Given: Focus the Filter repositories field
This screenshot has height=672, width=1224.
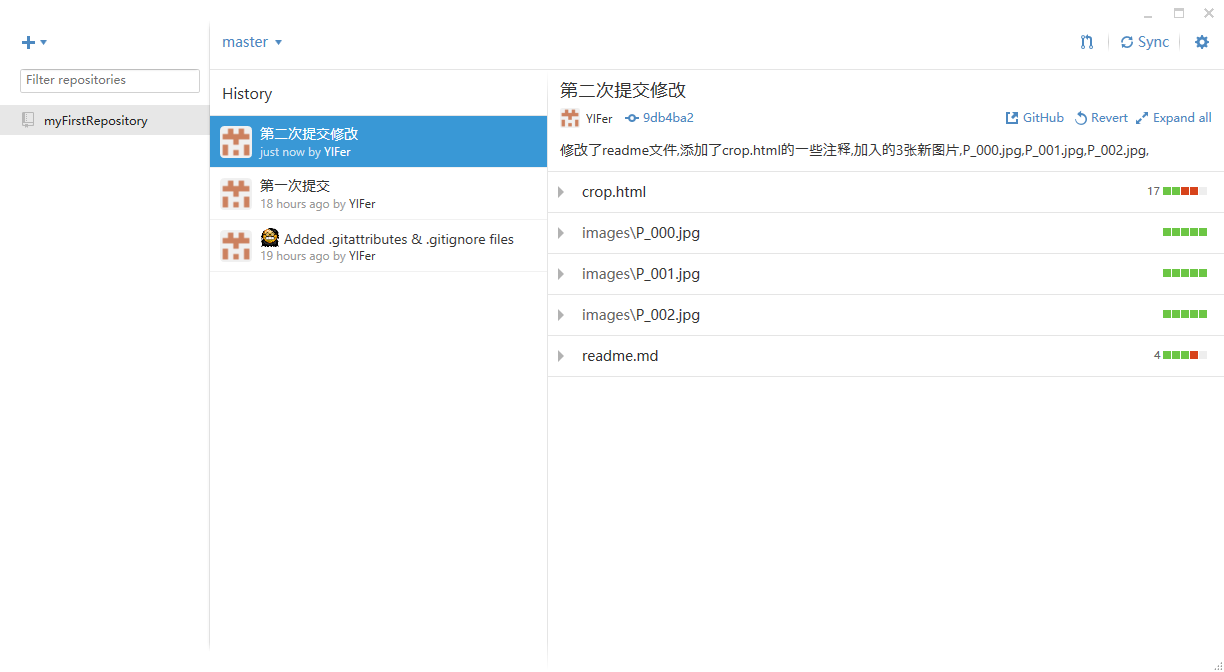Looking at the screenshot, I should click(x=110, y=80).
